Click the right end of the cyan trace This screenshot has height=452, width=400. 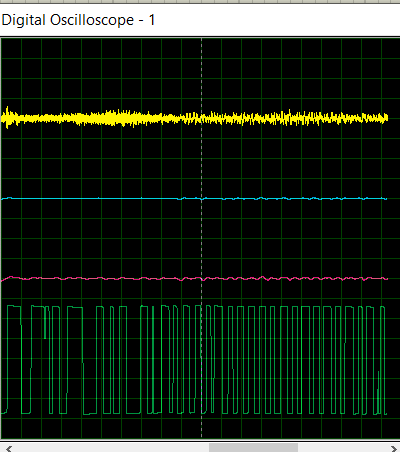[x=385, y=199]
